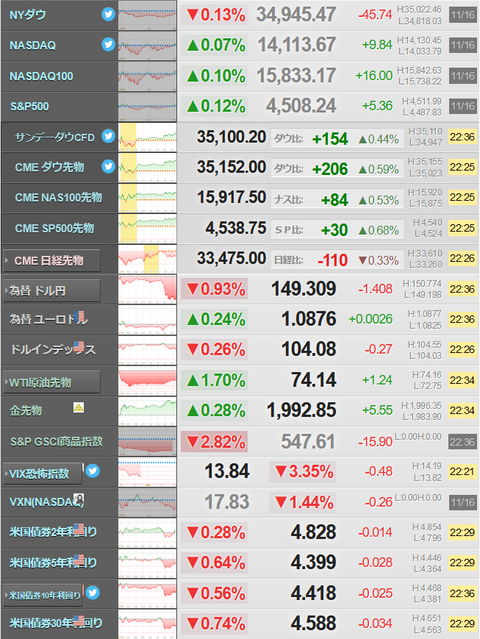Click Twitter icon next to 米国債券10年利回り
Viewport: 480px width, 639px height.
point(92,592)
